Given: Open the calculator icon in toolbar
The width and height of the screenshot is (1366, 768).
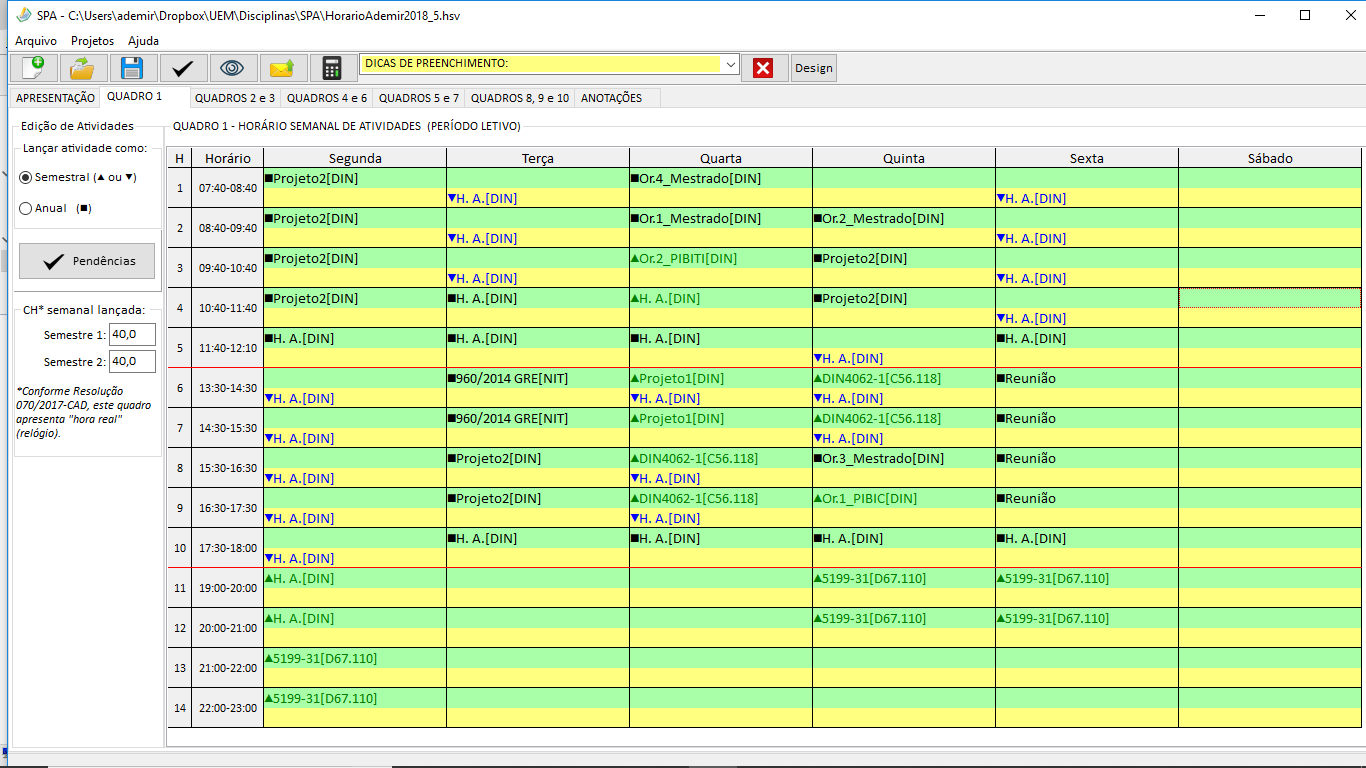Looking at the screenshot, I should tap(332, 68).
